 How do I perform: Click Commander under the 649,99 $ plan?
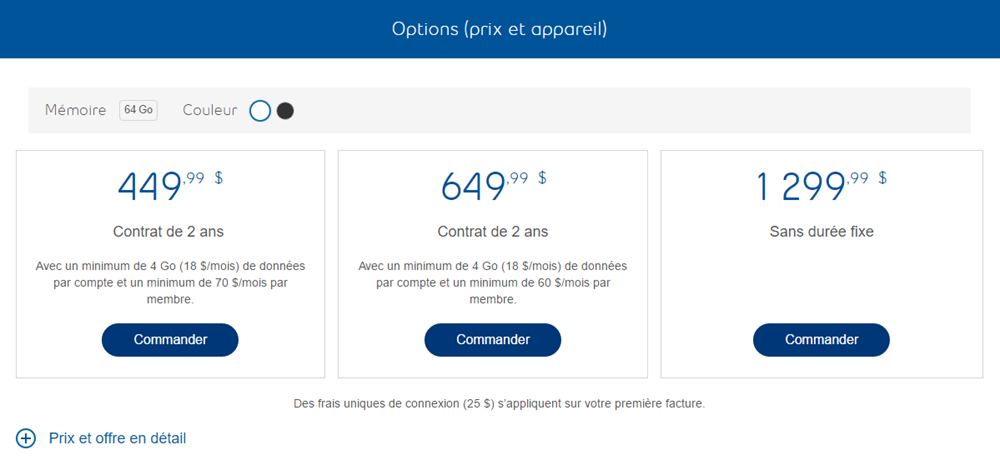click(493, 340)
